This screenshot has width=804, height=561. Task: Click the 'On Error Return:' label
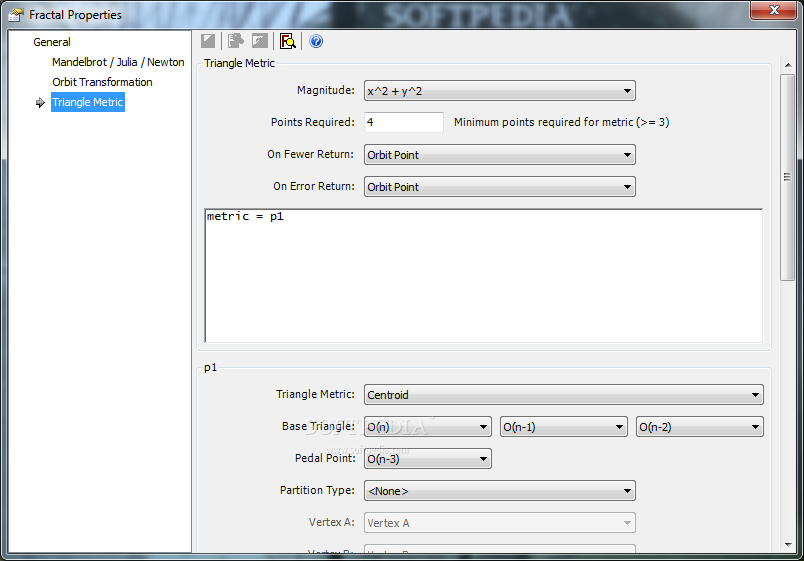coord(313,186)
